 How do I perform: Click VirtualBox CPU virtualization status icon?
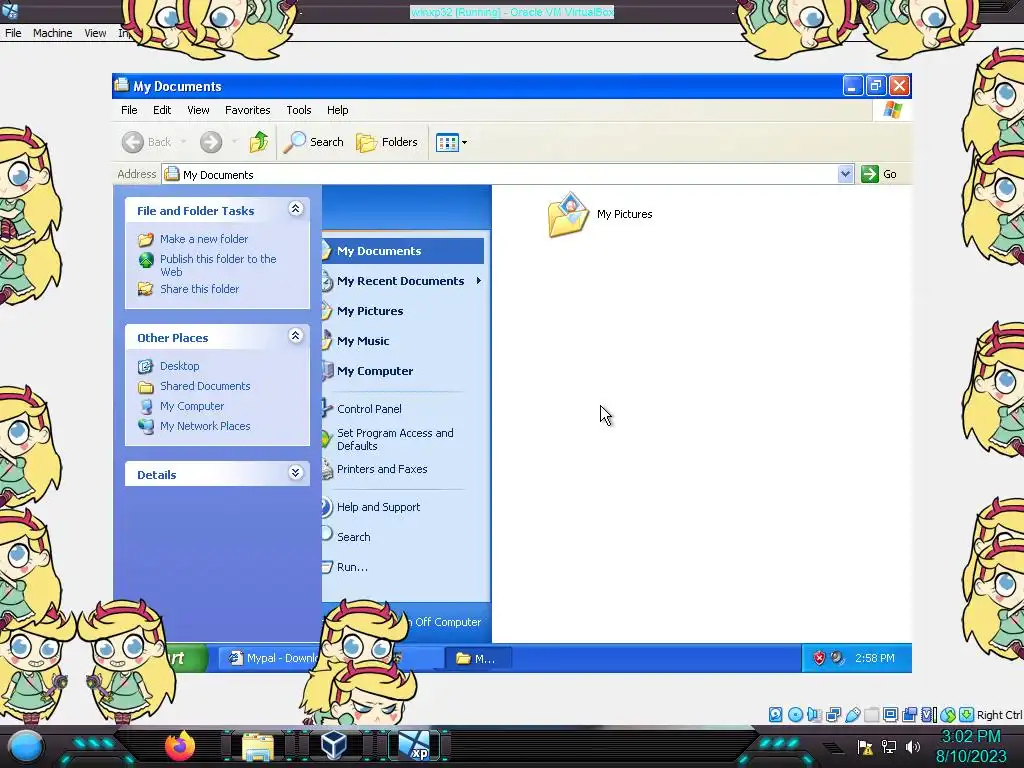point(928,714)
